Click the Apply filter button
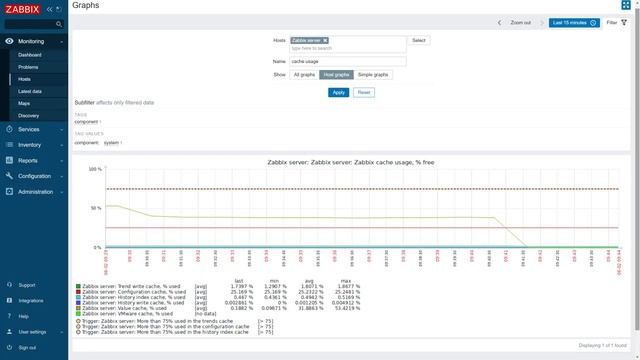This screenshot has width=640, height=360. pos(338,92)
